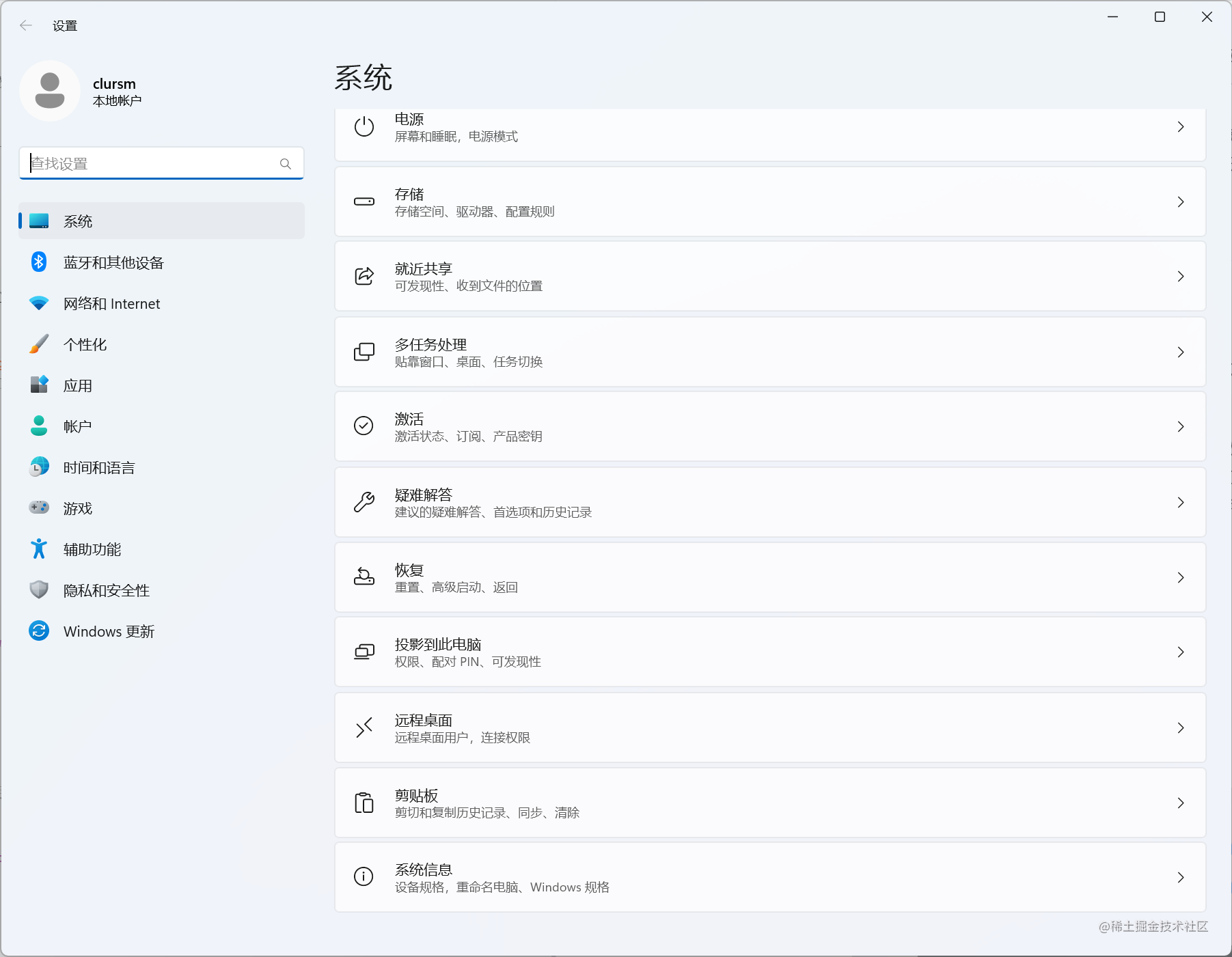Open the 多任务处理 chevron arrow
The image size is (1232, 957).
[x=1181, y=352]
